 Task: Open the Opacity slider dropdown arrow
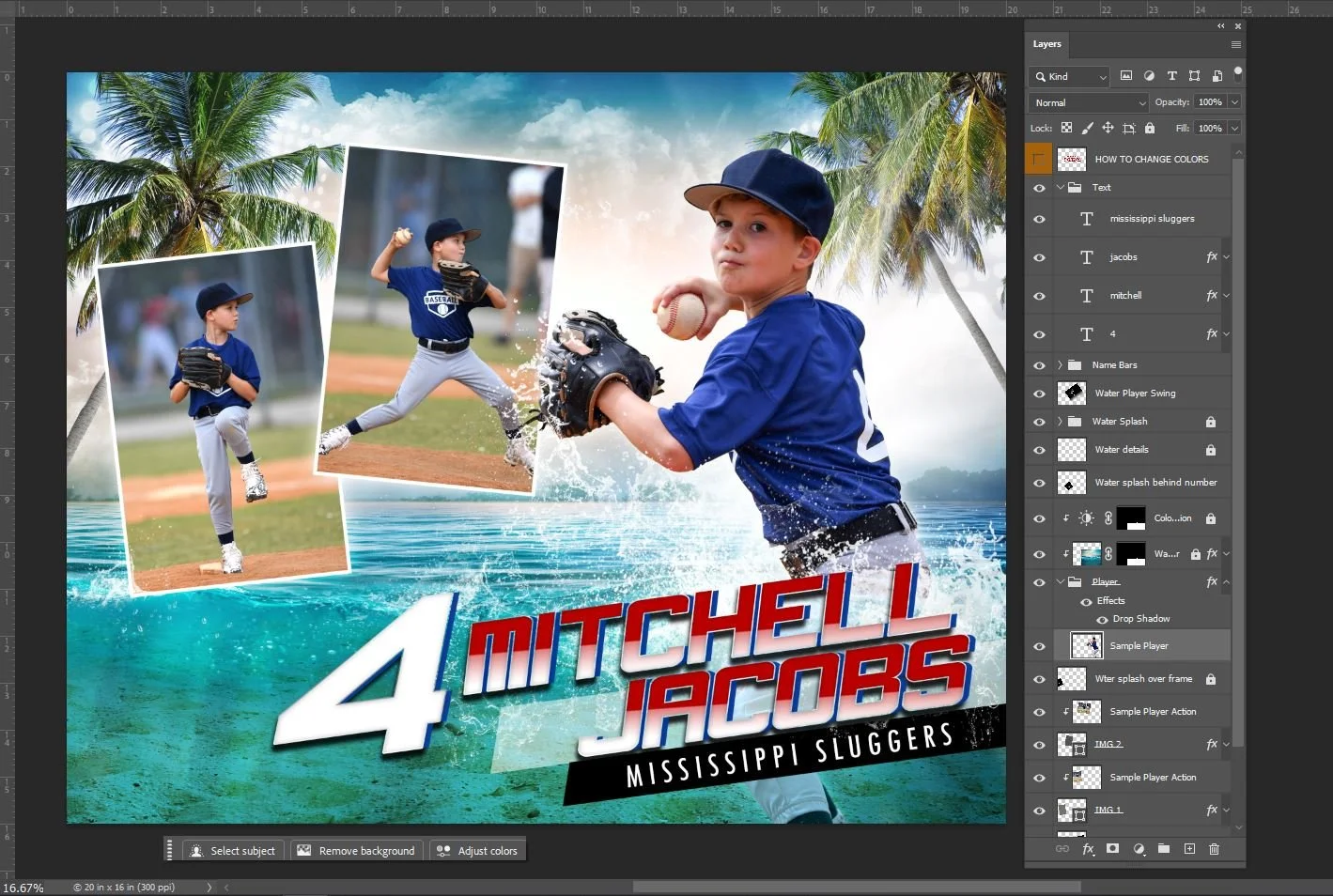click(1234, 102)
